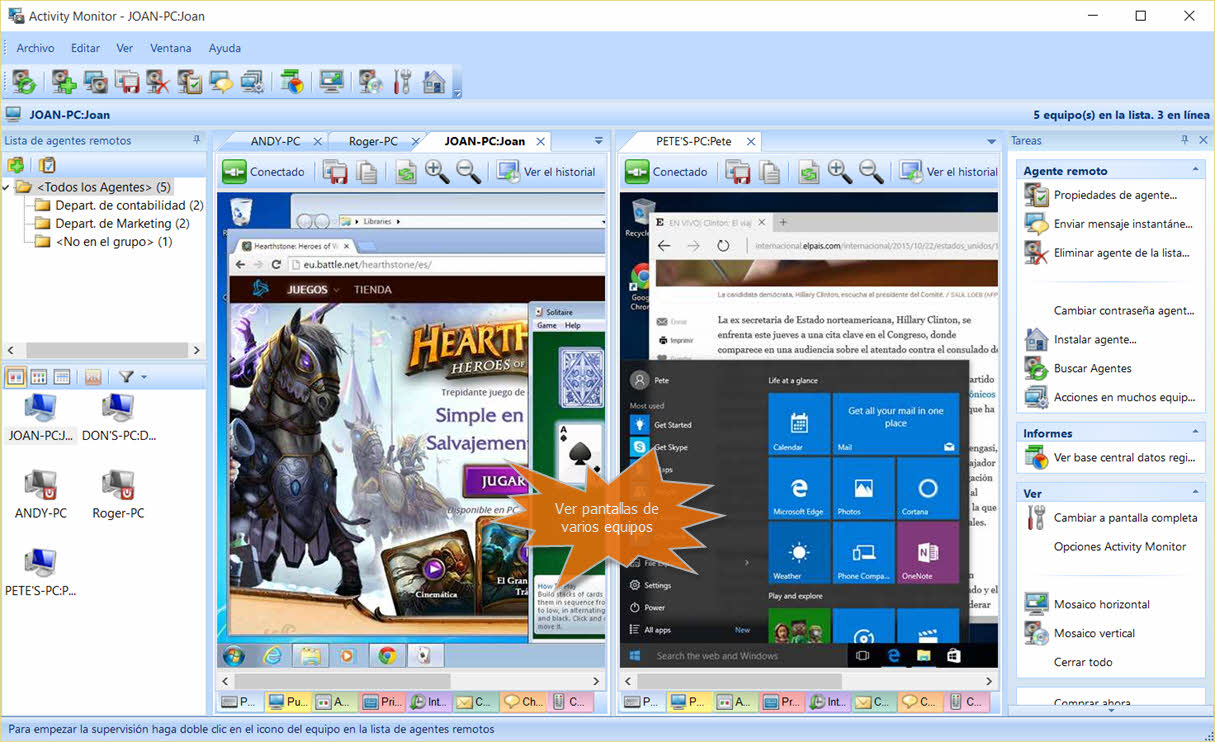This screenshot has width=1215, height=742.
Task: Select the DON'S-PC agent icon
Action: [118, 408]
